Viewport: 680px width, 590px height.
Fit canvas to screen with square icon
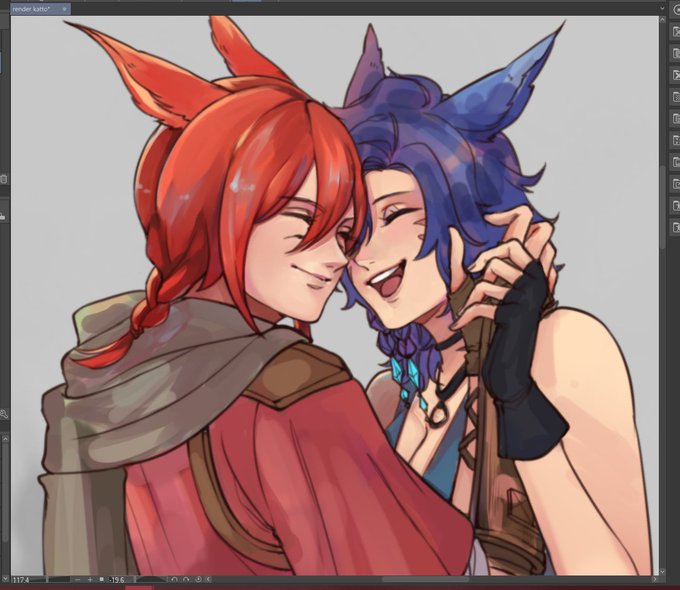pos(101,580)
